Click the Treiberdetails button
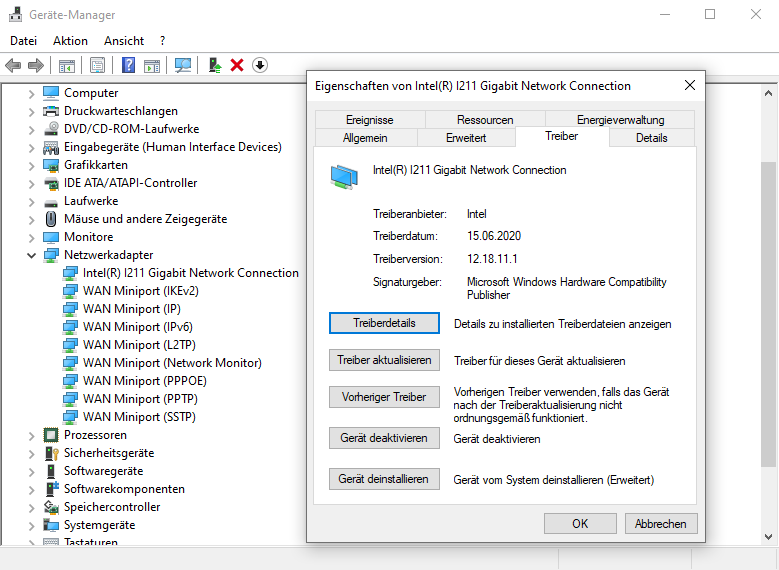The height and width of the screenshot is (570, 779). click(384, 323)
